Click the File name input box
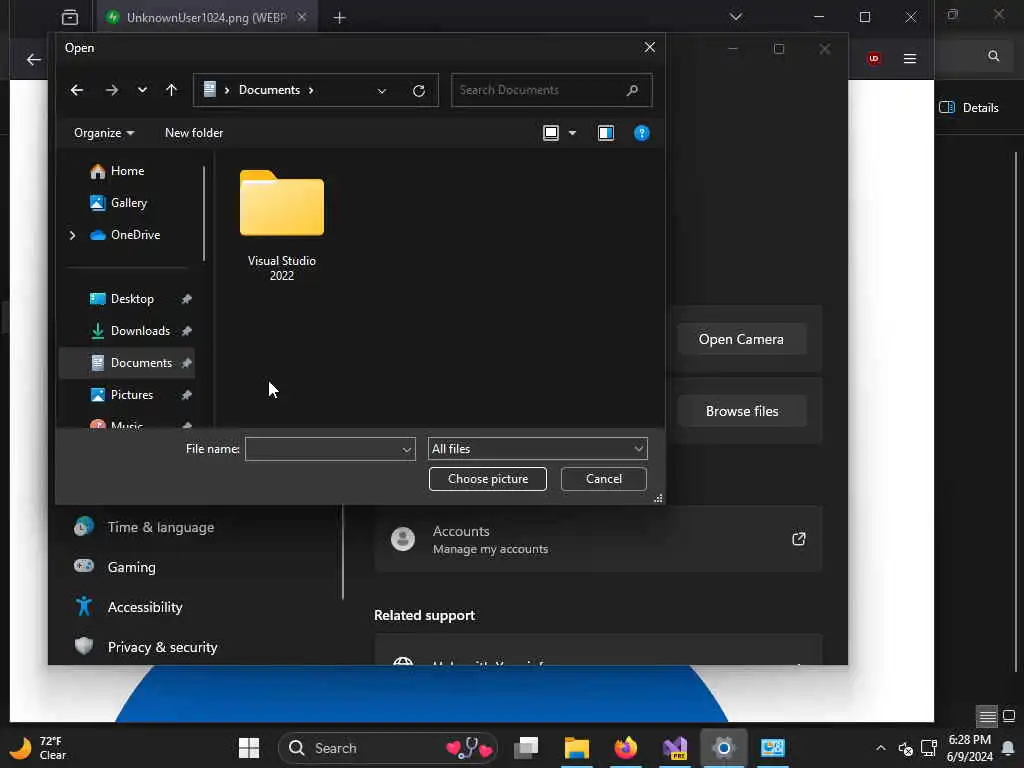 (x=323, y=449)
